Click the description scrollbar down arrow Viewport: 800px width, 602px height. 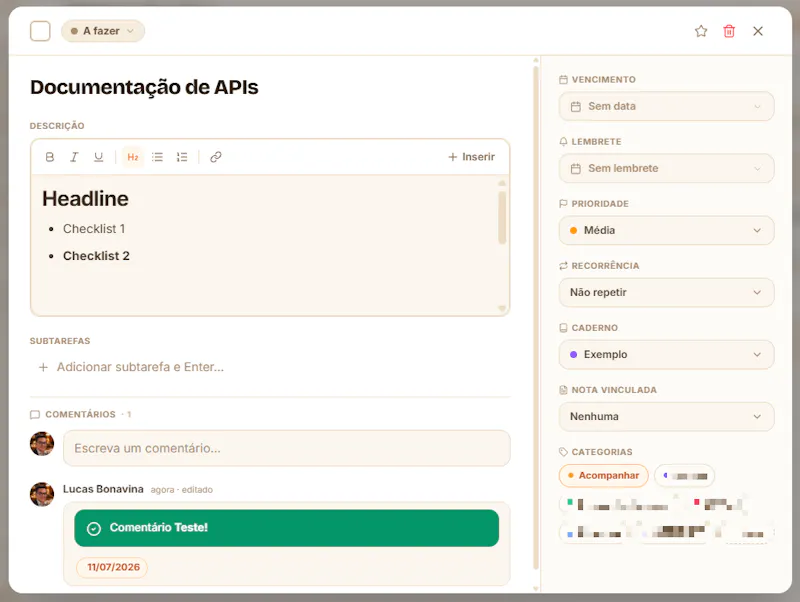pos(502,308)
